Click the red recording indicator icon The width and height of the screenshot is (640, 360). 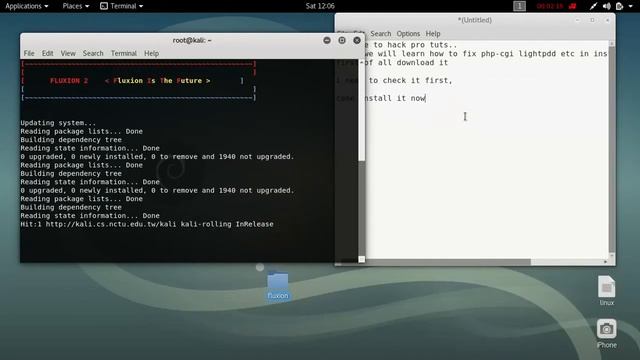coord(573,6)
